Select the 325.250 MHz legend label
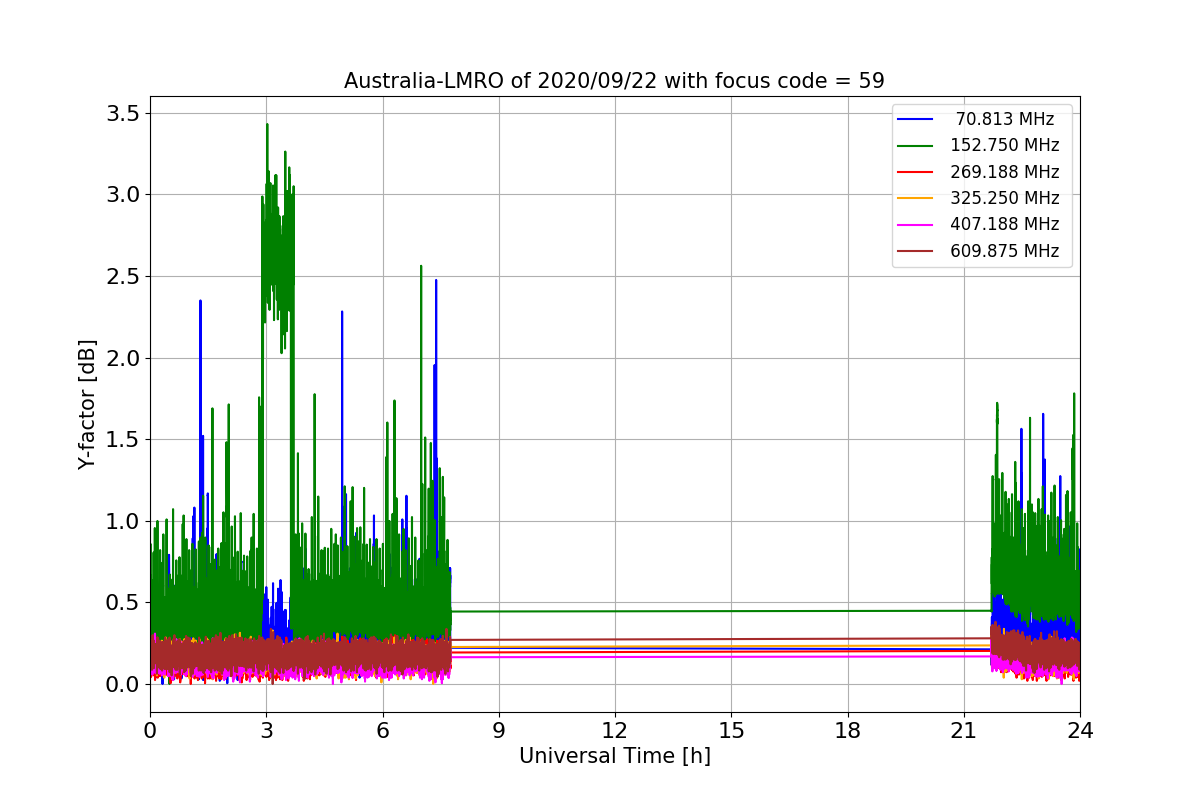The width and height of the screenshot is (1200, 800). [x=1005, y=198]
